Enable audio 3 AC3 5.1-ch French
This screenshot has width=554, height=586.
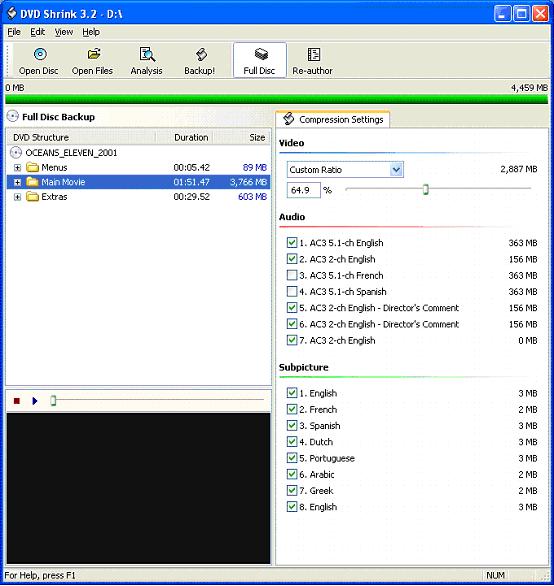point(292,275)
